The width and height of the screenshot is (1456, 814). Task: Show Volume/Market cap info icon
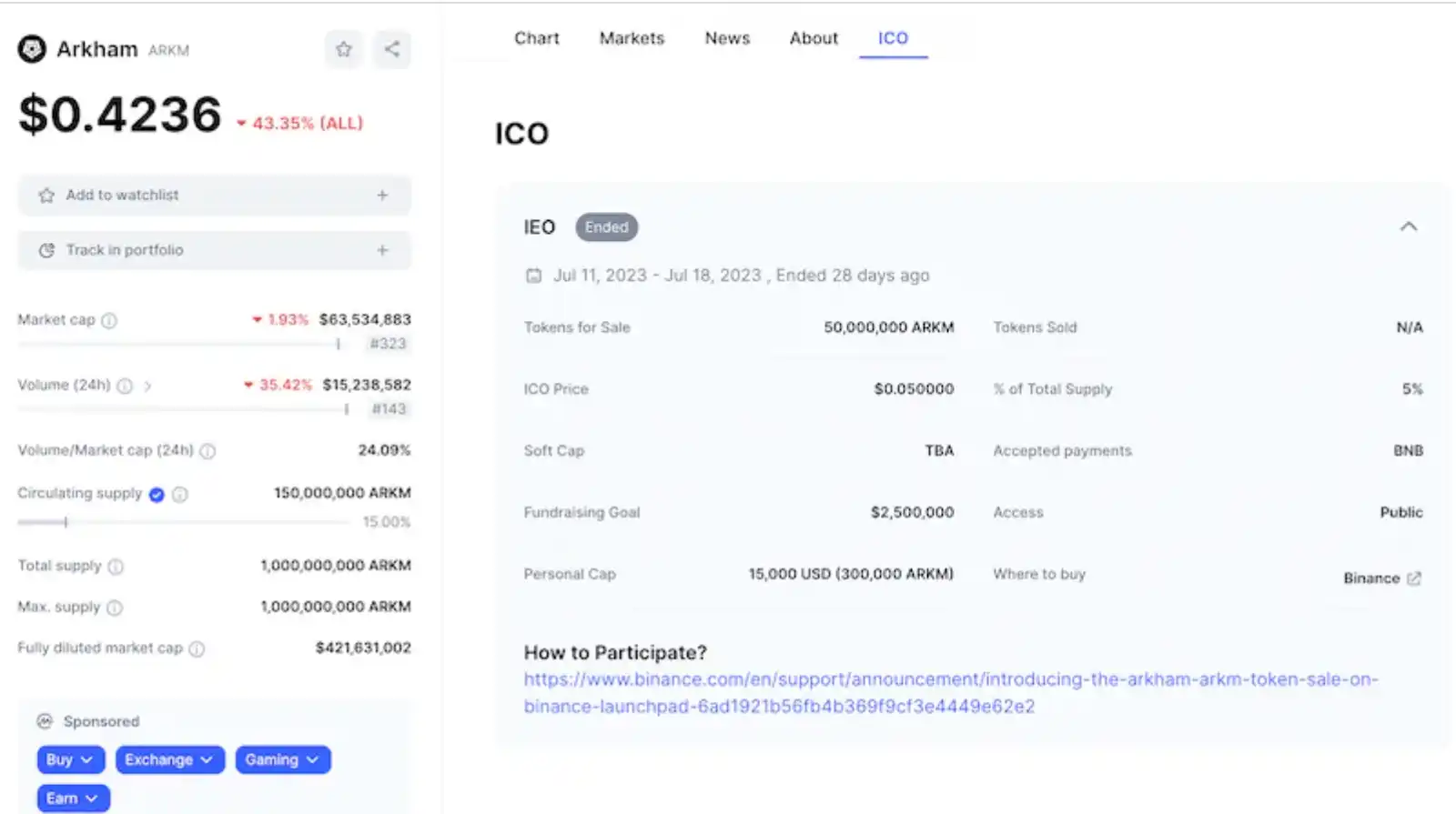pos(207,451)
